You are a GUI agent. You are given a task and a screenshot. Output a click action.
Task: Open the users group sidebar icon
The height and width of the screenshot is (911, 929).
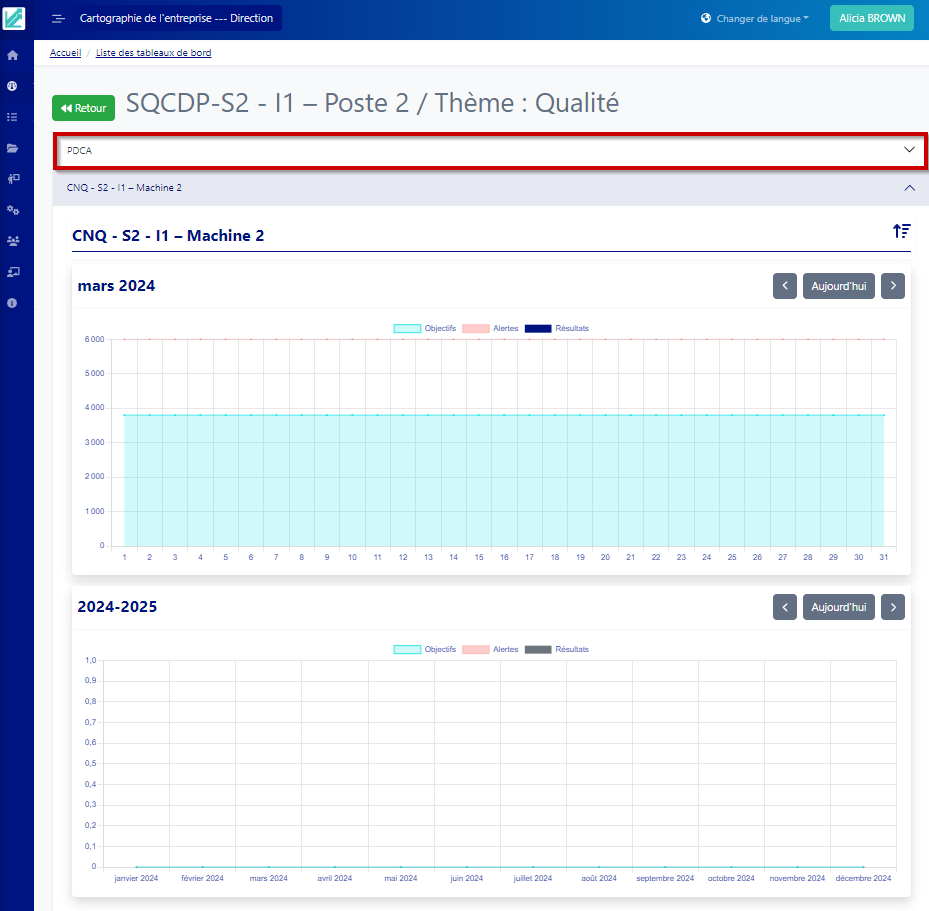click(13, 241)
